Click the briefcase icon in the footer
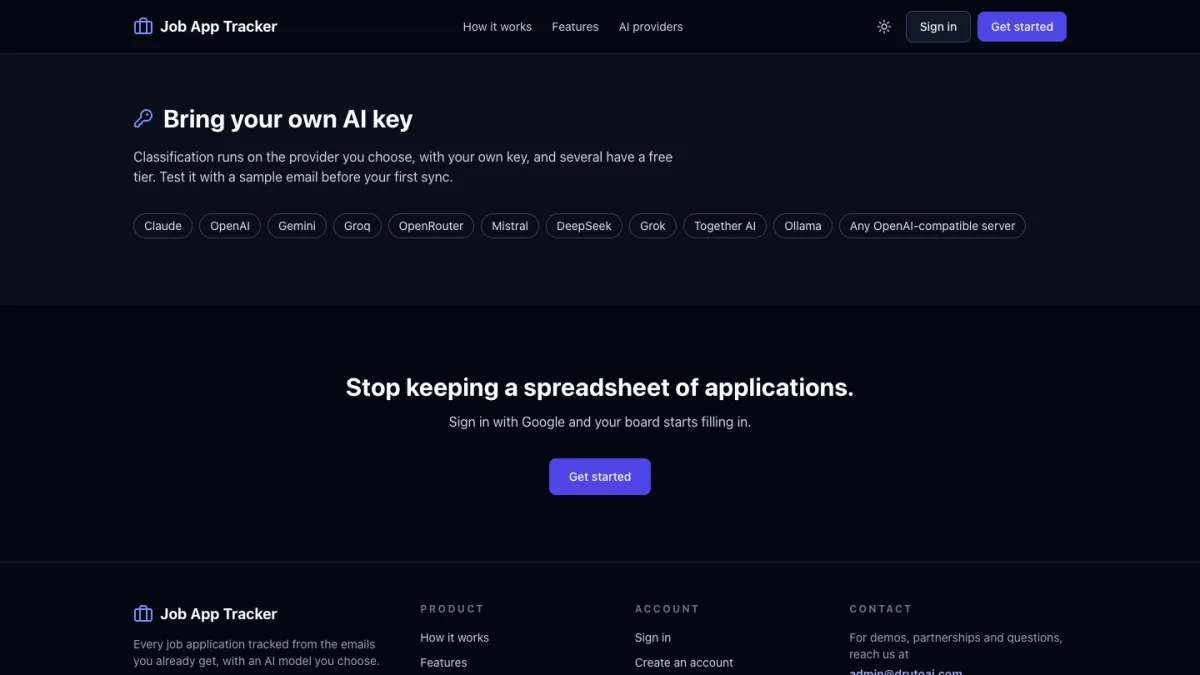Viewport: 1200px width, 675px height. [143, 614]
